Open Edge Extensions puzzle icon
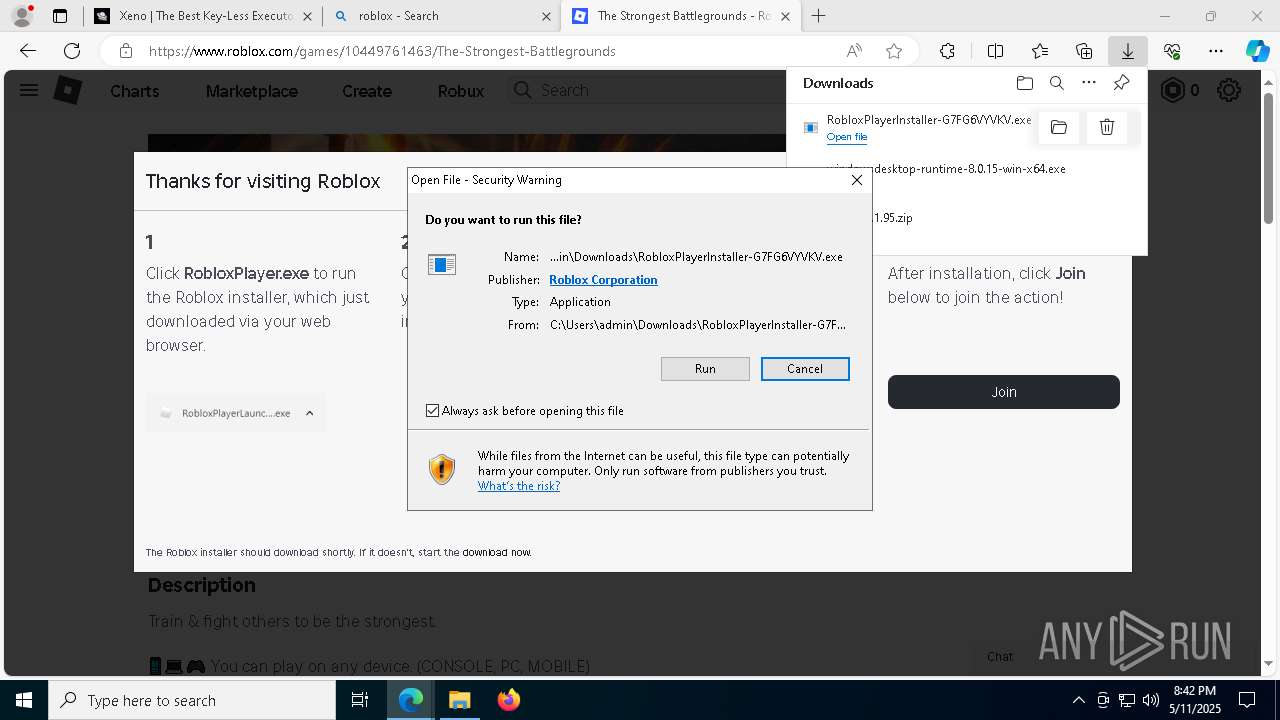The height and width of the screenshot is (720, 1280). [947, 51]
